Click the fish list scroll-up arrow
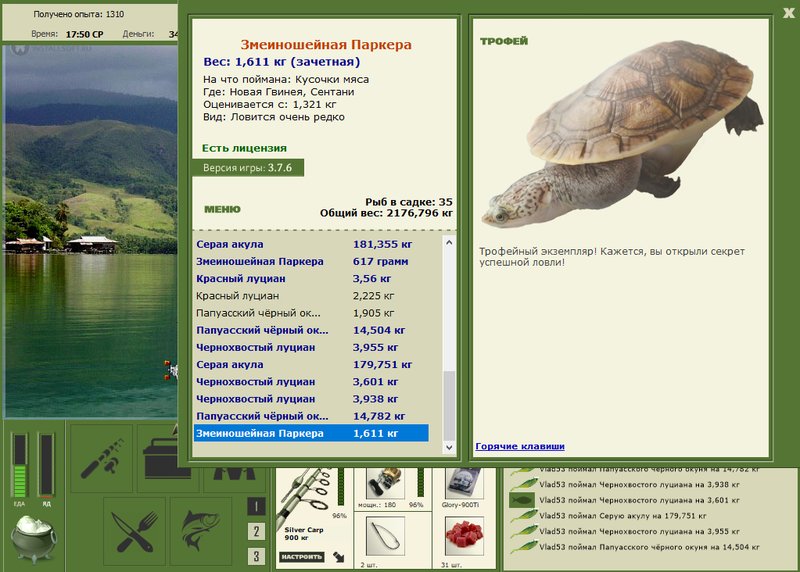Screen dimensions: 800x572 pos(449,243)
